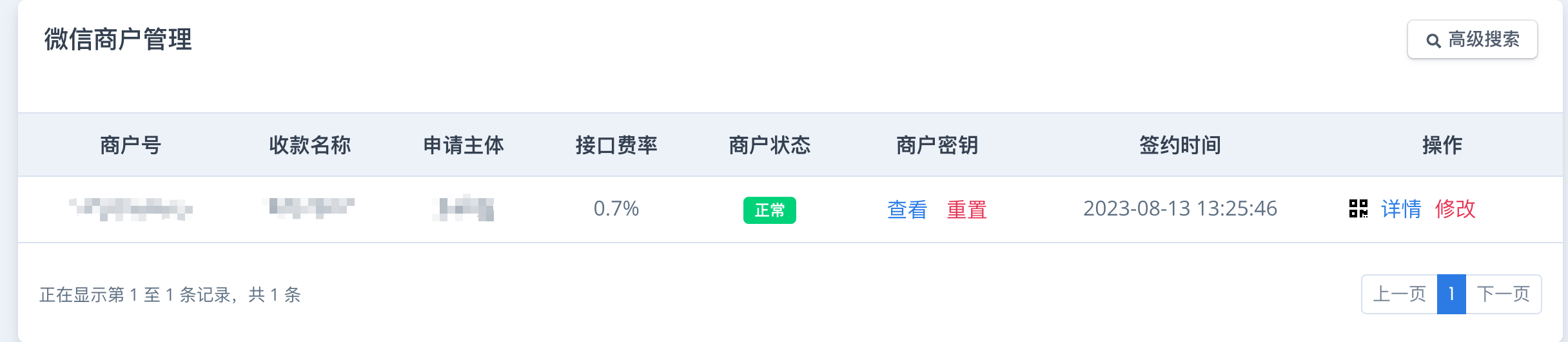The width and height of the screenshot is (1568, 342).
Task: Open the 高级搜索 advanced search button
Action: [1473, 39]
